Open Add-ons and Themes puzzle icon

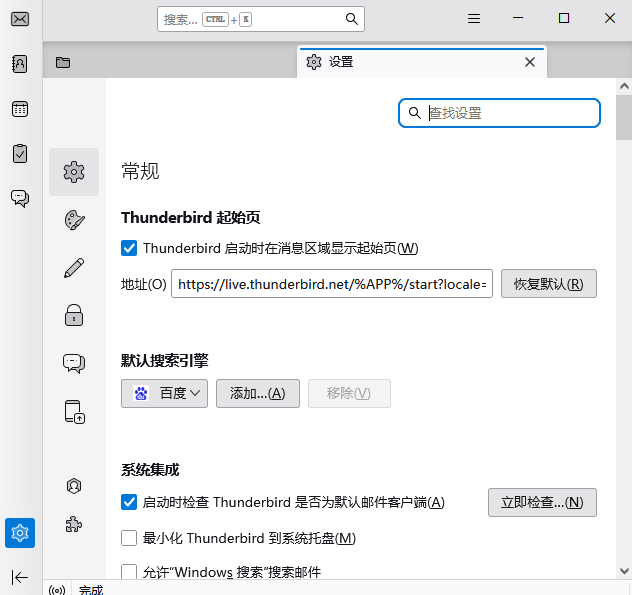(74, 524)
